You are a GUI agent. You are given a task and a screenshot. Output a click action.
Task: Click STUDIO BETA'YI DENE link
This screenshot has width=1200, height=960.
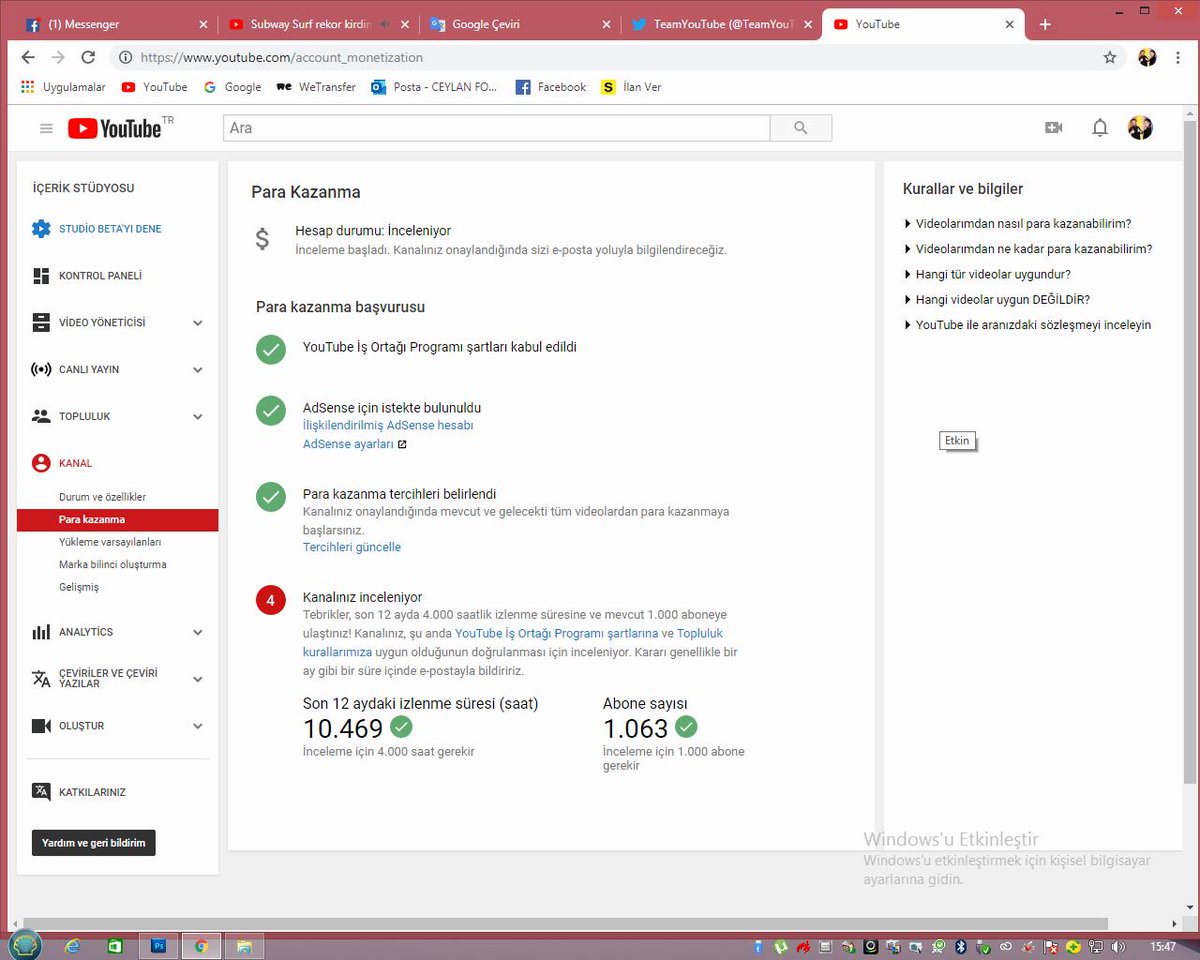point(110,229)
